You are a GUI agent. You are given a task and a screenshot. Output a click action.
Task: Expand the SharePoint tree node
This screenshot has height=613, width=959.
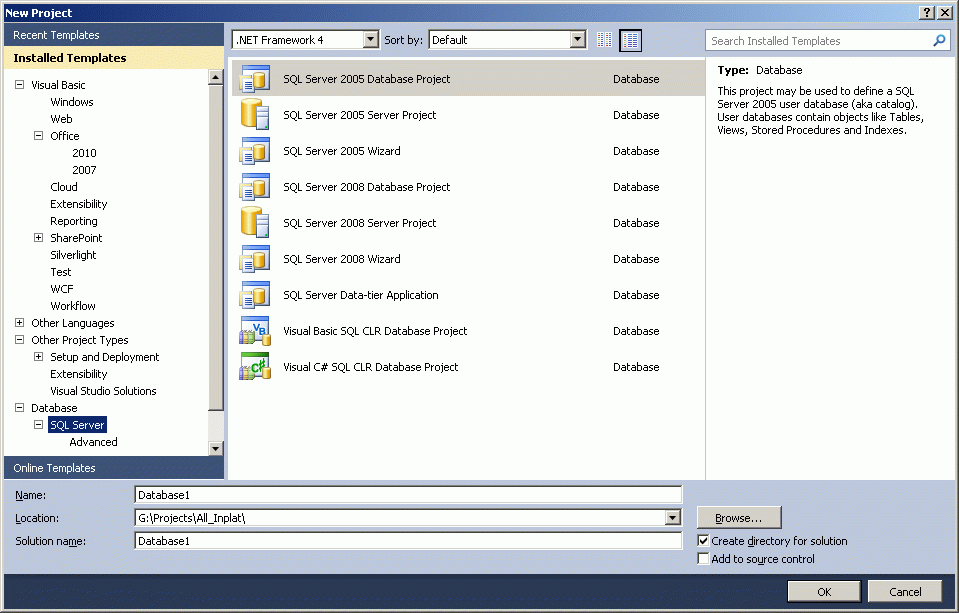click(39, 237)
